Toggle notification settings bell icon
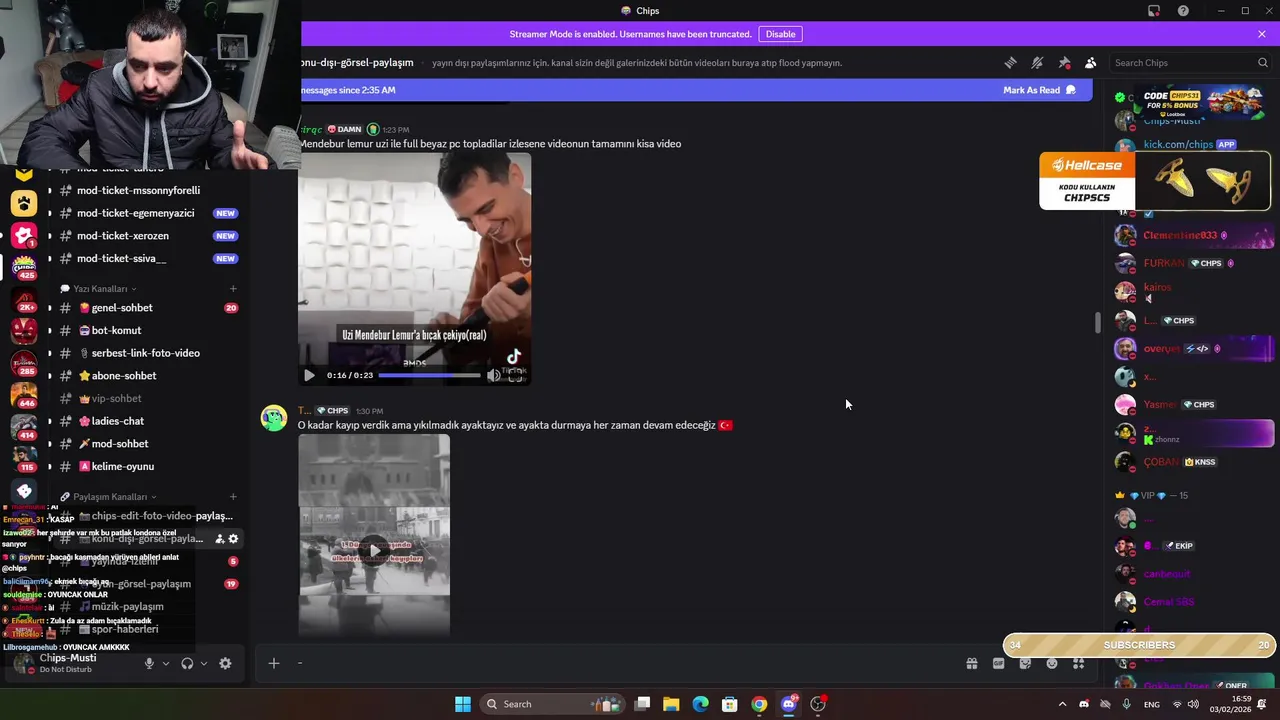The height and width of the screenshot is (720, 1280). pyautogui.click(x=1037, y=62)
